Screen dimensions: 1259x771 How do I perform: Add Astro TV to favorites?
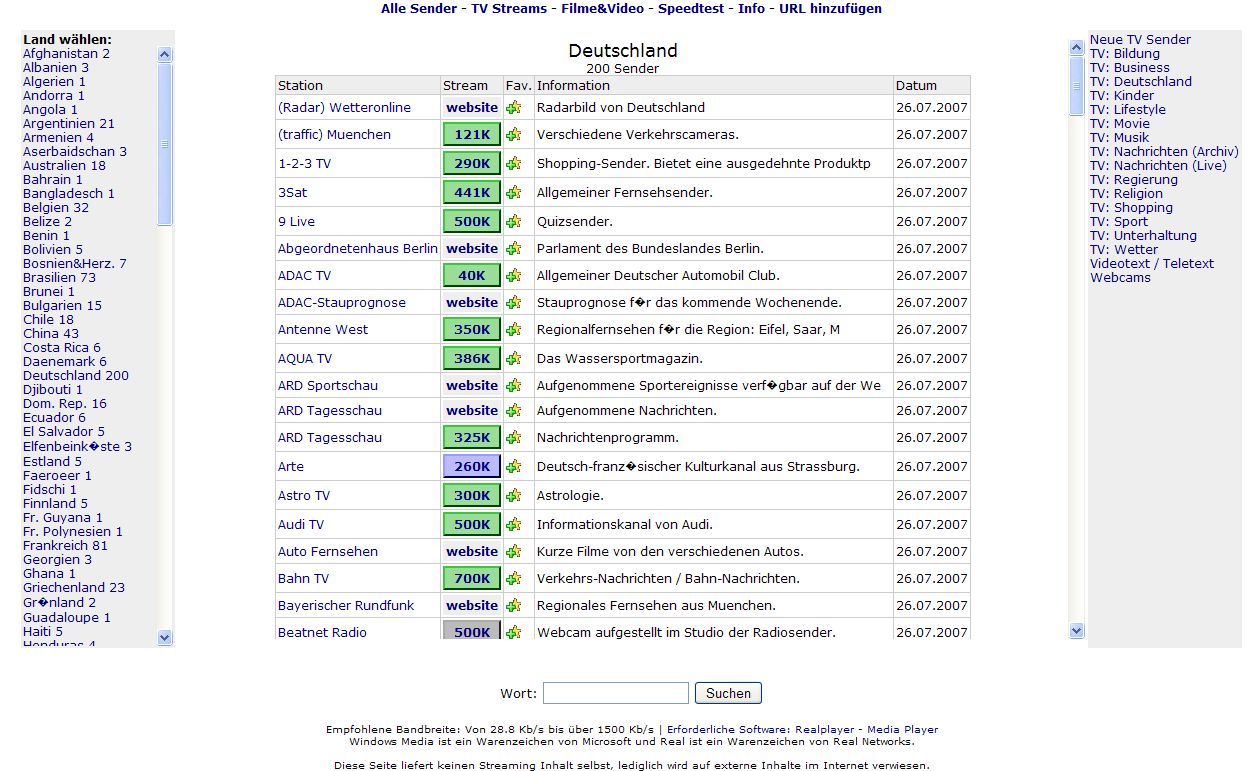pyautogui.click(x=514, y=496)
